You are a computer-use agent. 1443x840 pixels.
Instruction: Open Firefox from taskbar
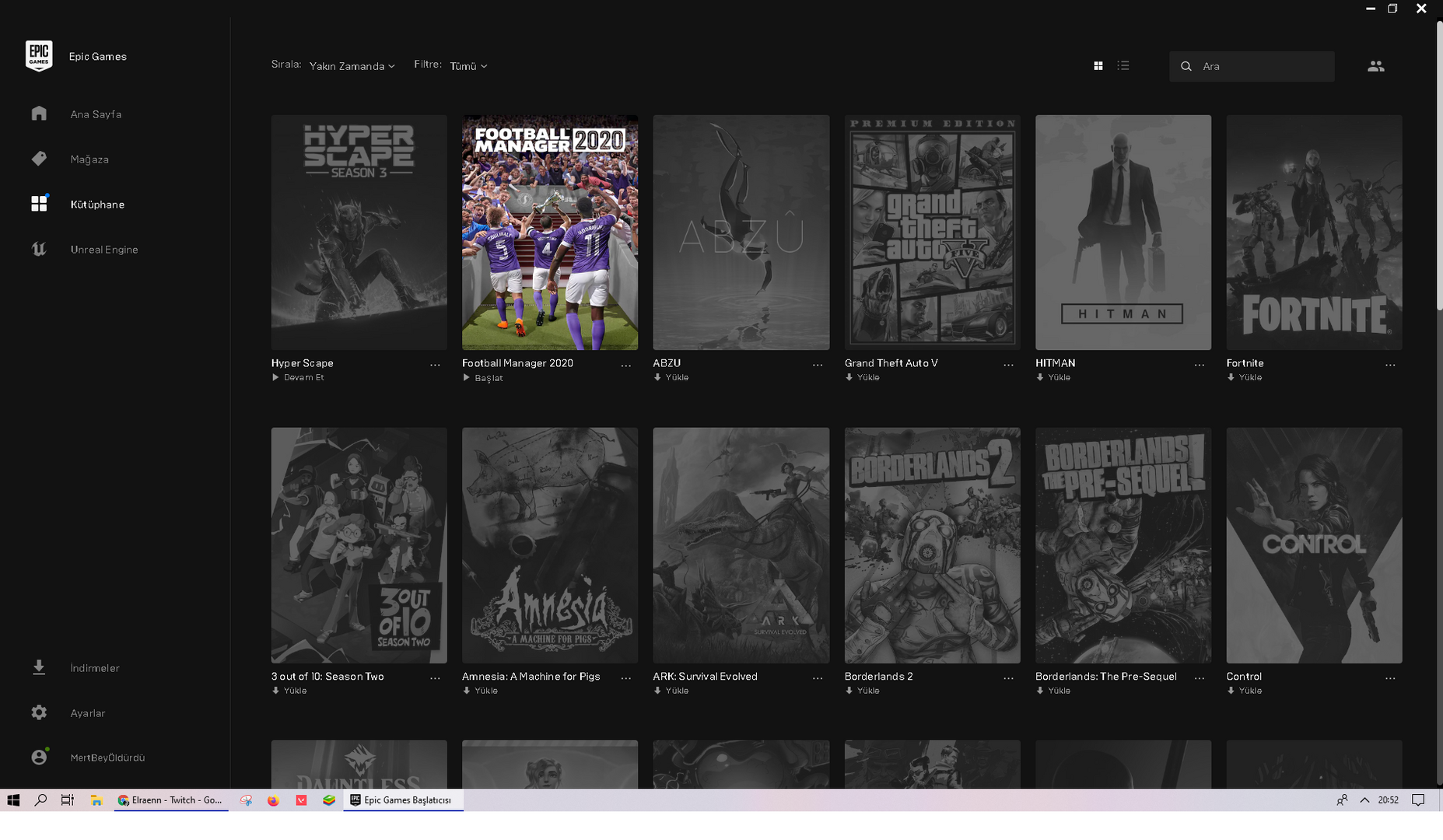tap(273, 800)
